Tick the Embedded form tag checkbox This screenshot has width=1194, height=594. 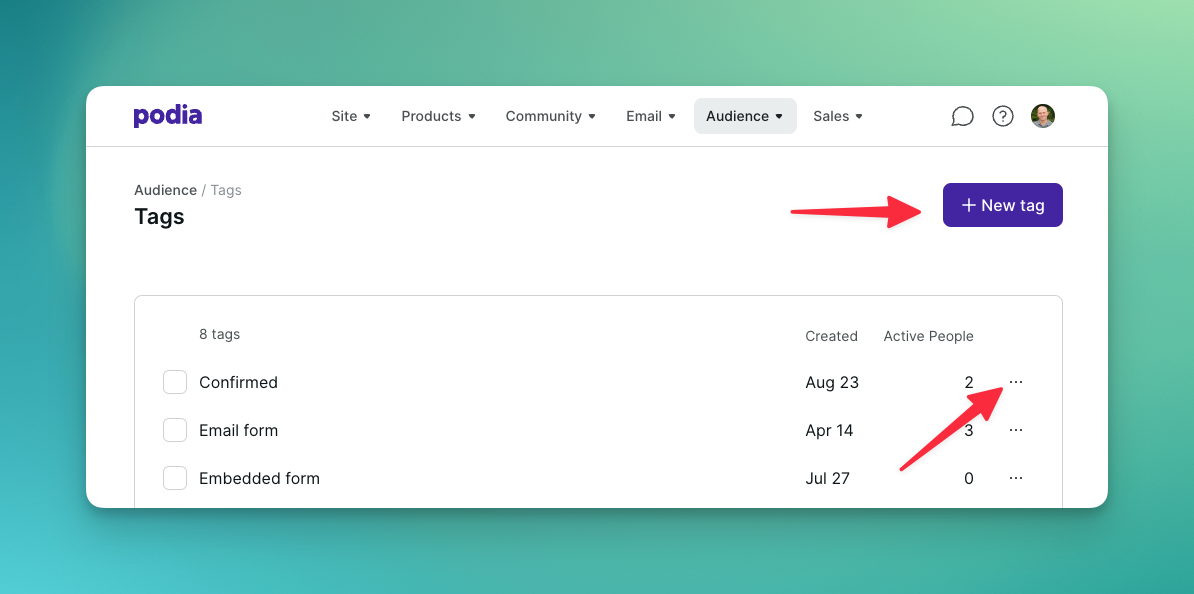click(x=175, y=478)
